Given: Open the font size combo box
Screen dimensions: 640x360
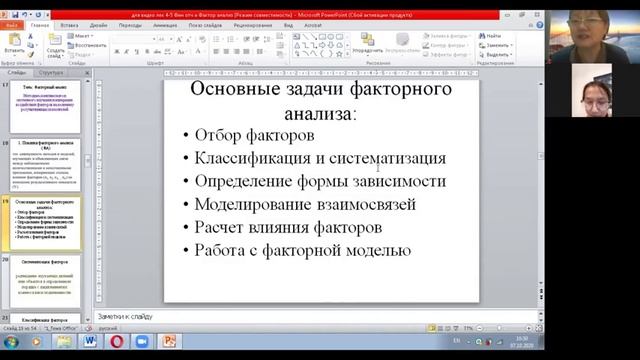Looking at the screenshot, I should coord(165,39).
